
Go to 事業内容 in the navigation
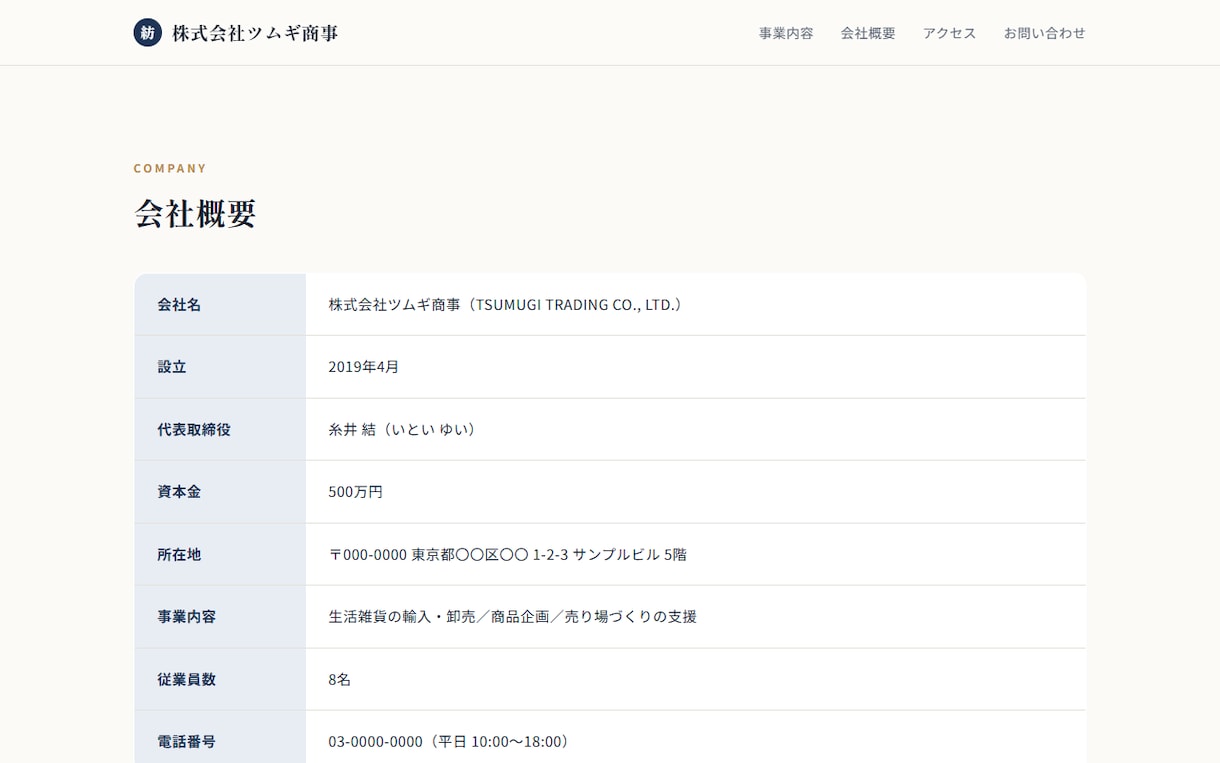786,33
